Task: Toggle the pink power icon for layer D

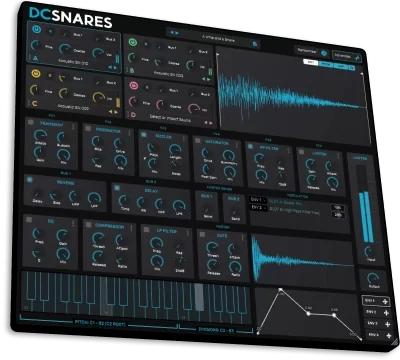Action: tap(134, 85)
